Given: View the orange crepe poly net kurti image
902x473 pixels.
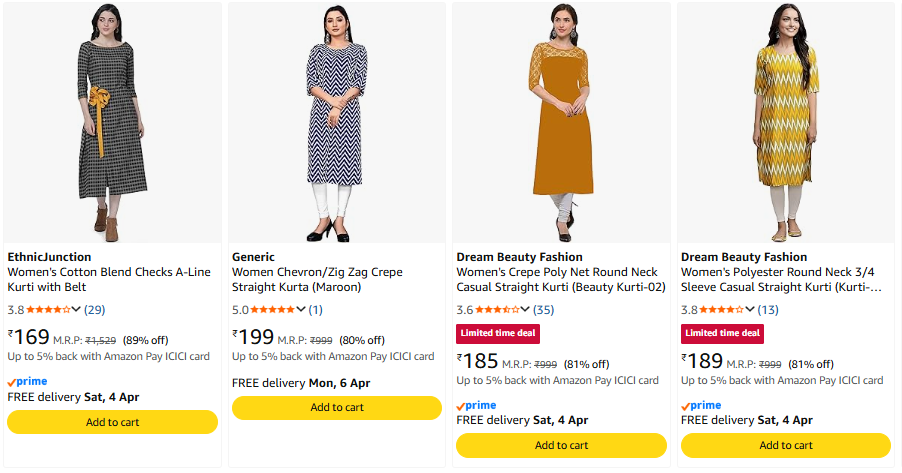Looking at the screenshot, I should tap(561, 122).
